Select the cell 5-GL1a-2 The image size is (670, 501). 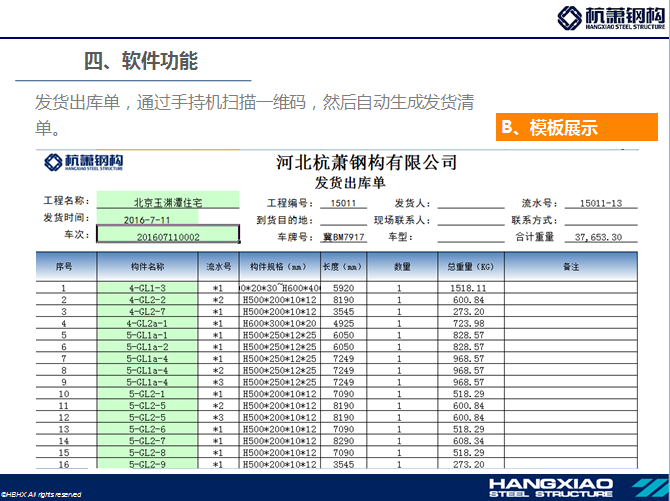[x=147, y=347]
